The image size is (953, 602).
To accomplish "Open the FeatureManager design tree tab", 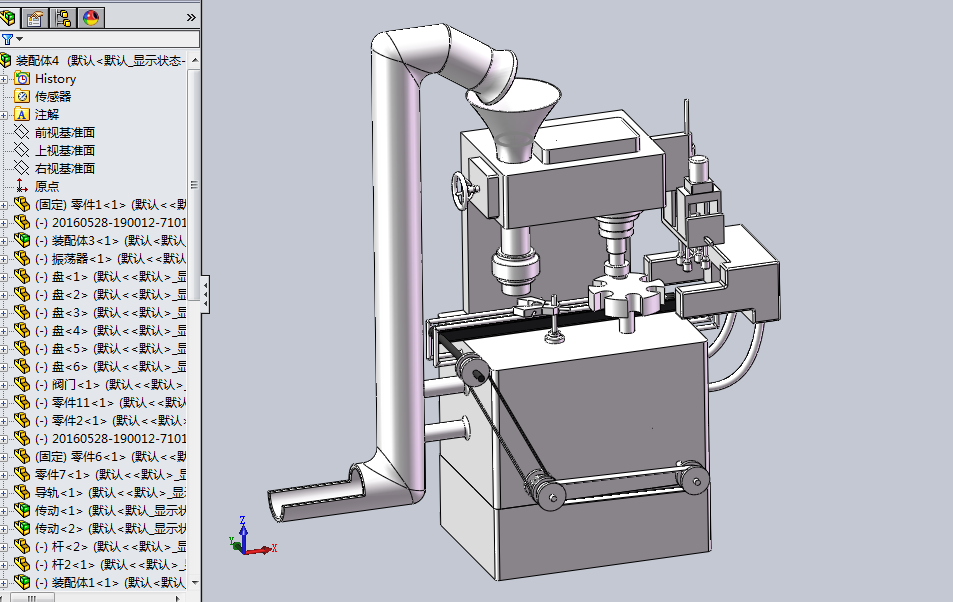I will pos(10,17).
